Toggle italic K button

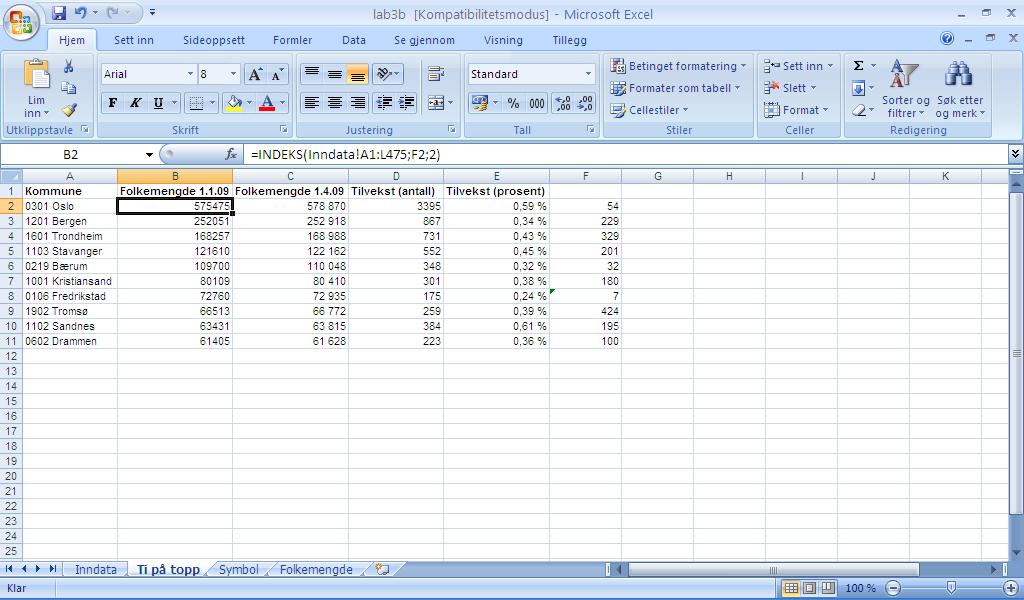click(135, 103)
